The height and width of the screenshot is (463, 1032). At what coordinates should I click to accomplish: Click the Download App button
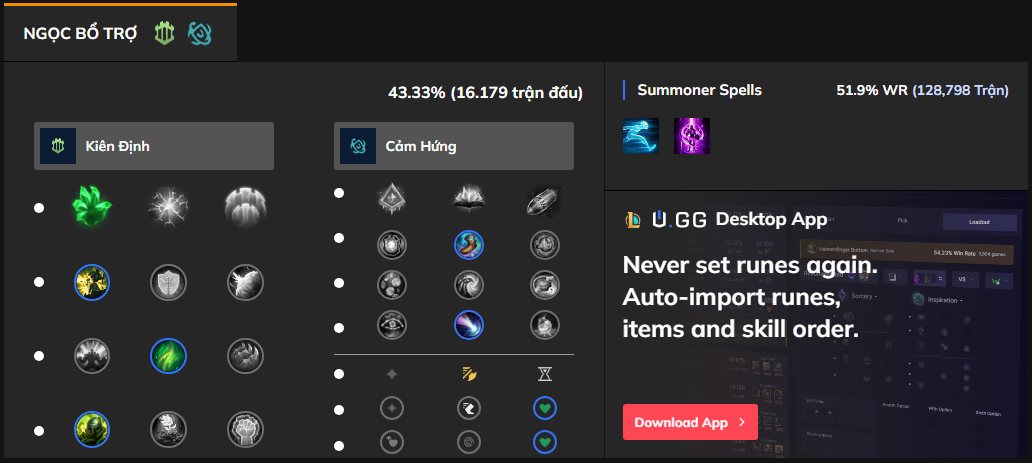coord(689,422)
